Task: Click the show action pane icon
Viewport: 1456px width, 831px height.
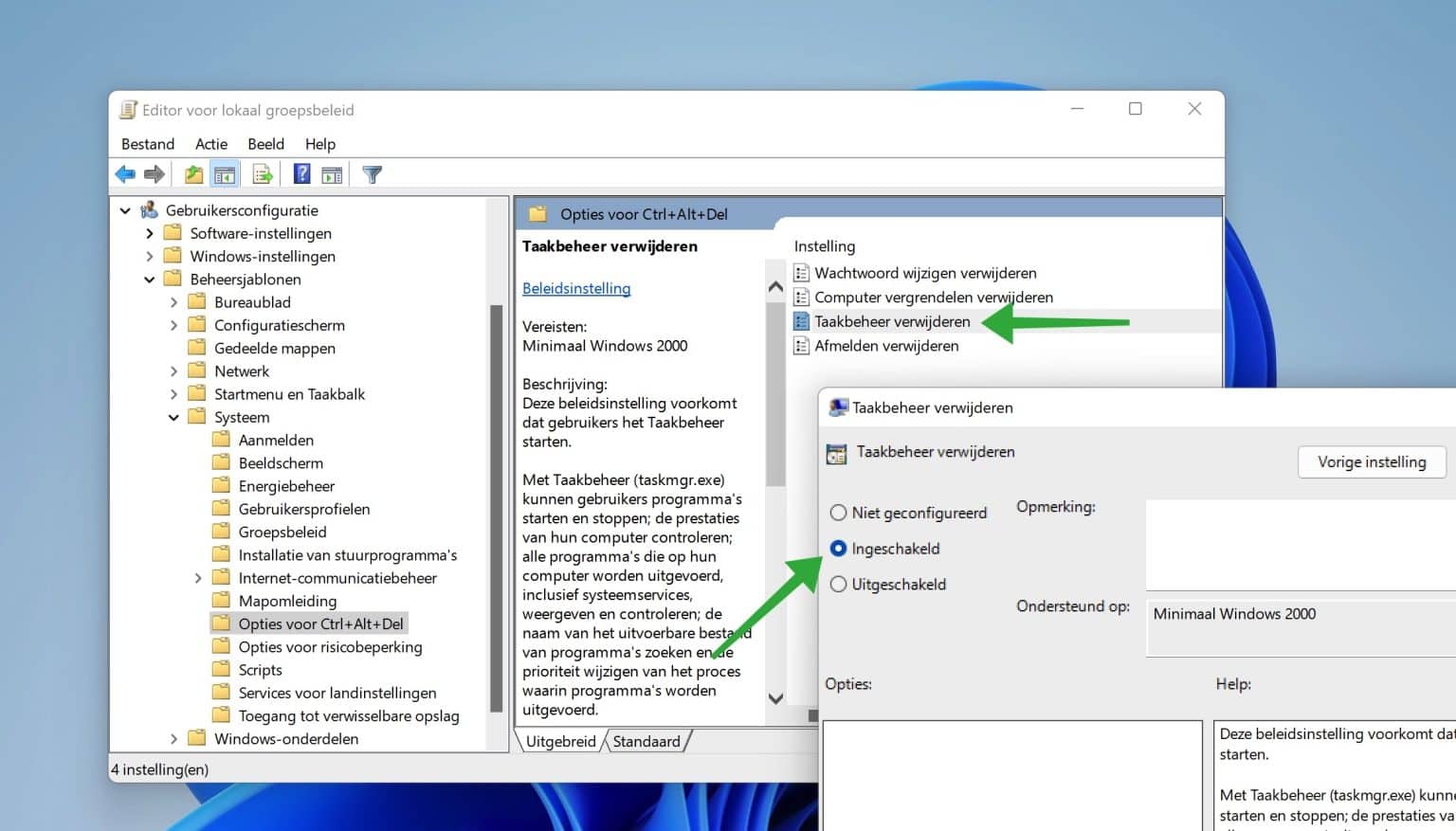Action: pyautogui.click(x=332, y=173)
